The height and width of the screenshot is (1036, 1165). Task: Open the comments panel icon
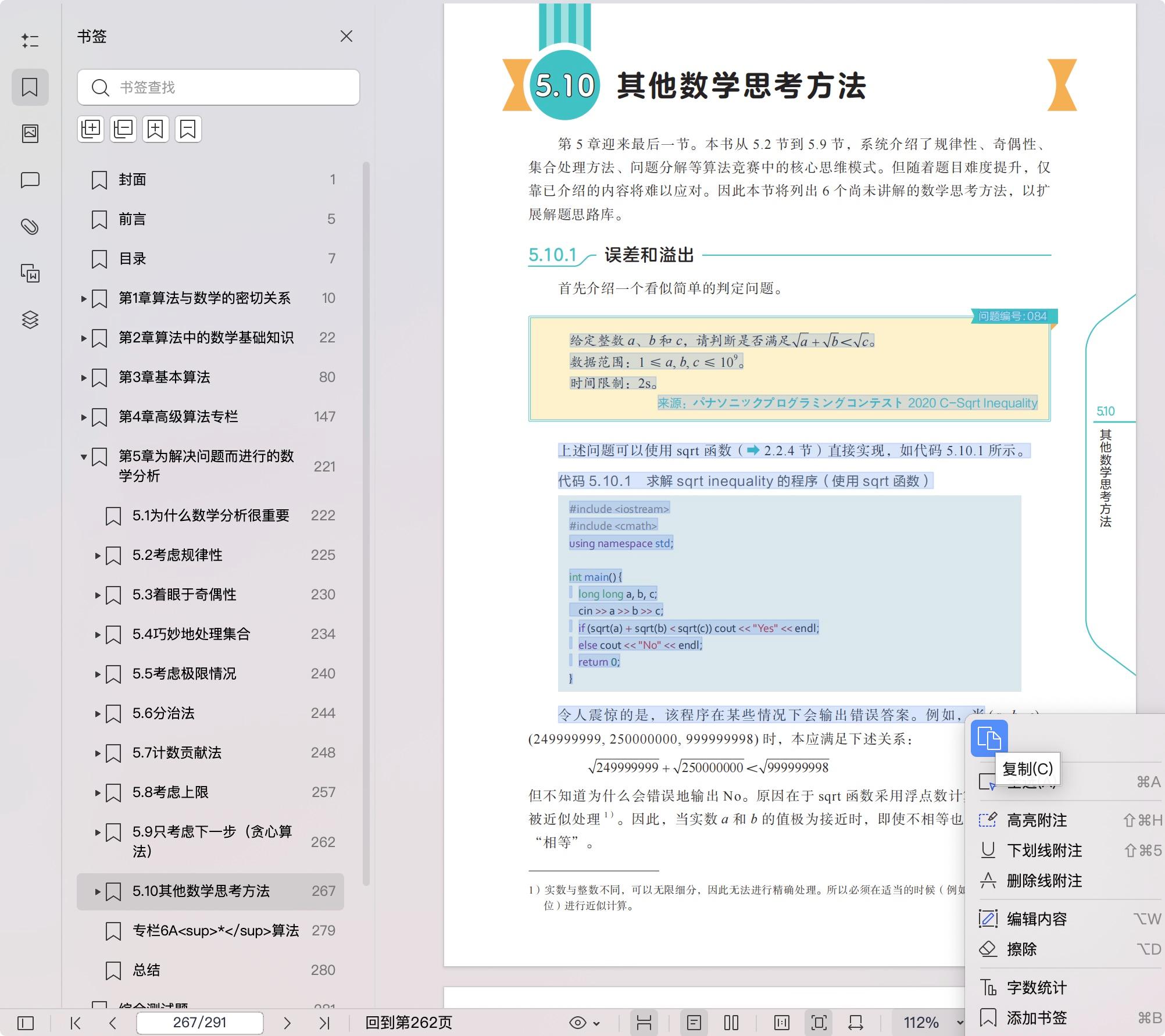tap(30, 179)
